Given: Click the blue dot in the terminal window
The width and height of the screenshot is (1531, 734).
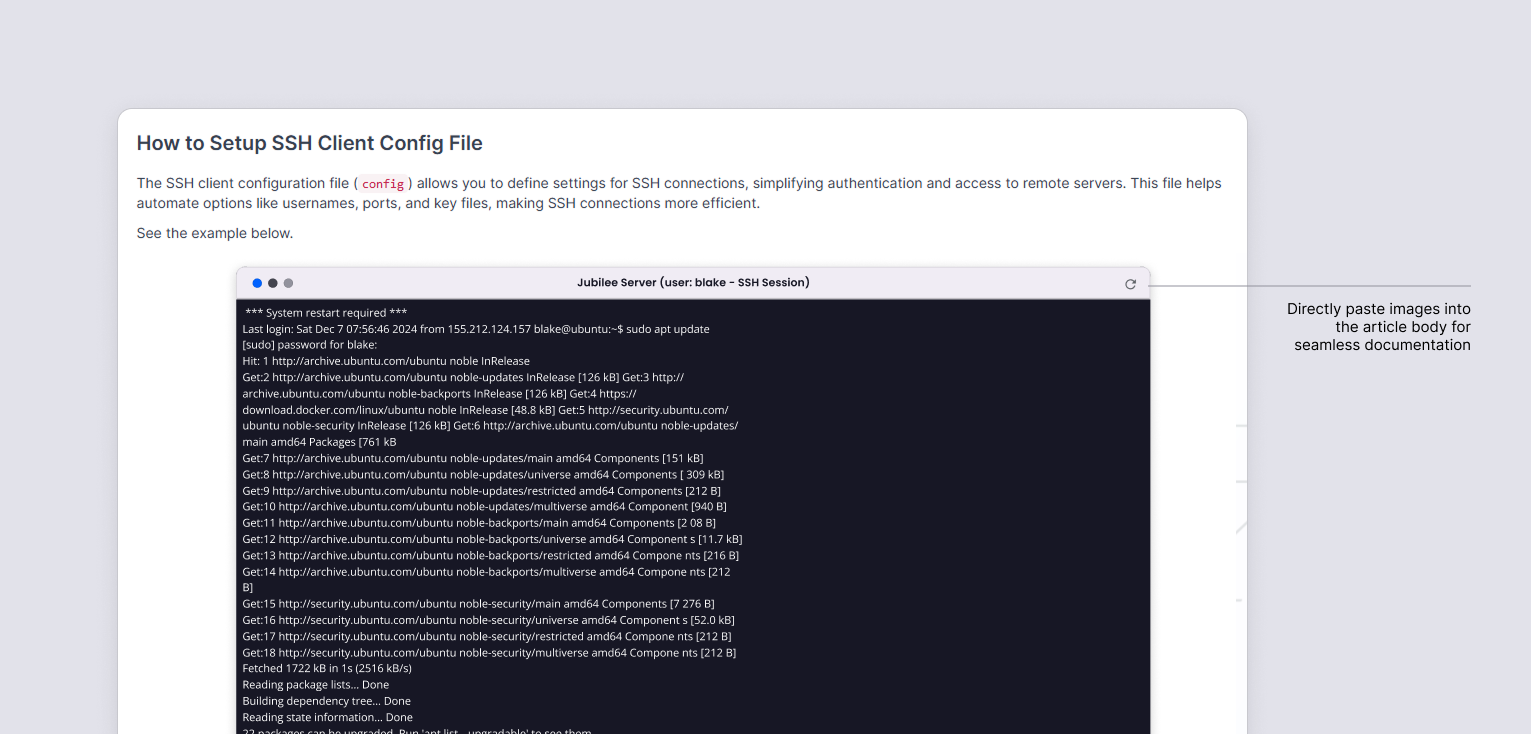Looking at the screenshot, I should coord(257,283).
